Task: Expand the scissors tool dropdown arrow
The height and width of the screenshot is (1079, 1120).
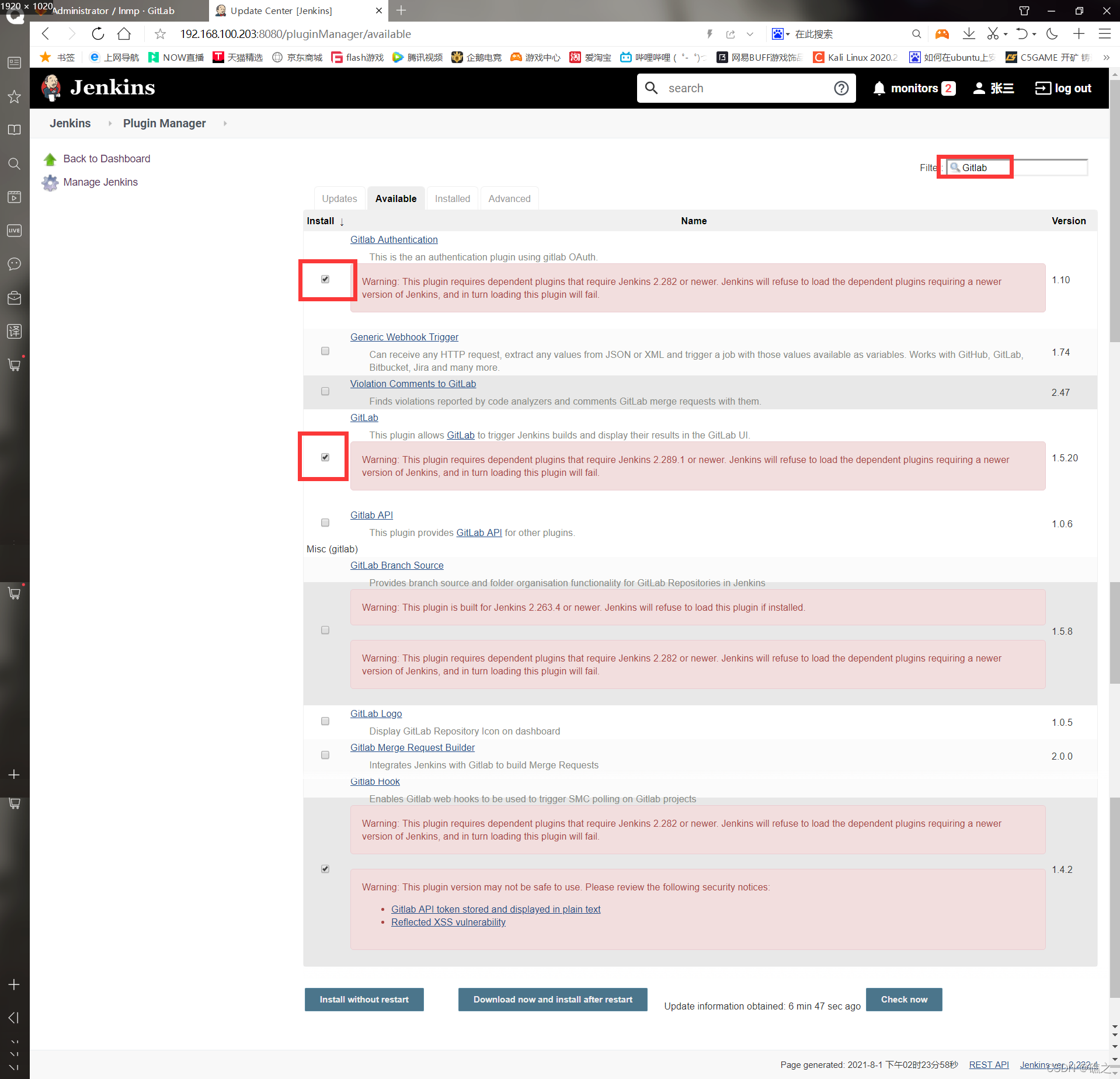Action: click(1006, 34)
